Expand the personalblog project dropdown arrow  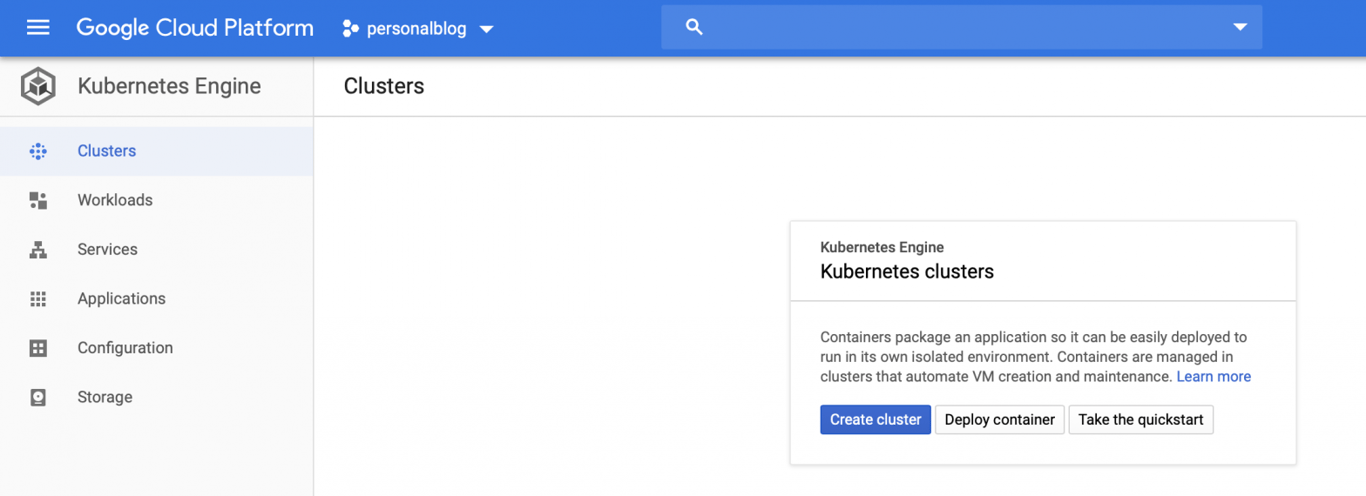487,29
